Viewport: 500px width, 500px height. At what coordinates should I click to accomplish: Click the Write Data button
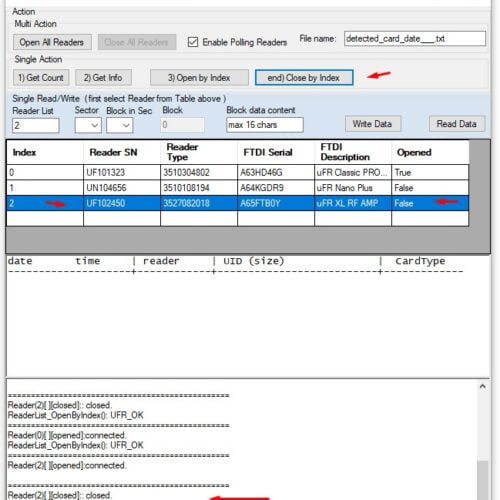pyautogui.click(x=373, y=124)
